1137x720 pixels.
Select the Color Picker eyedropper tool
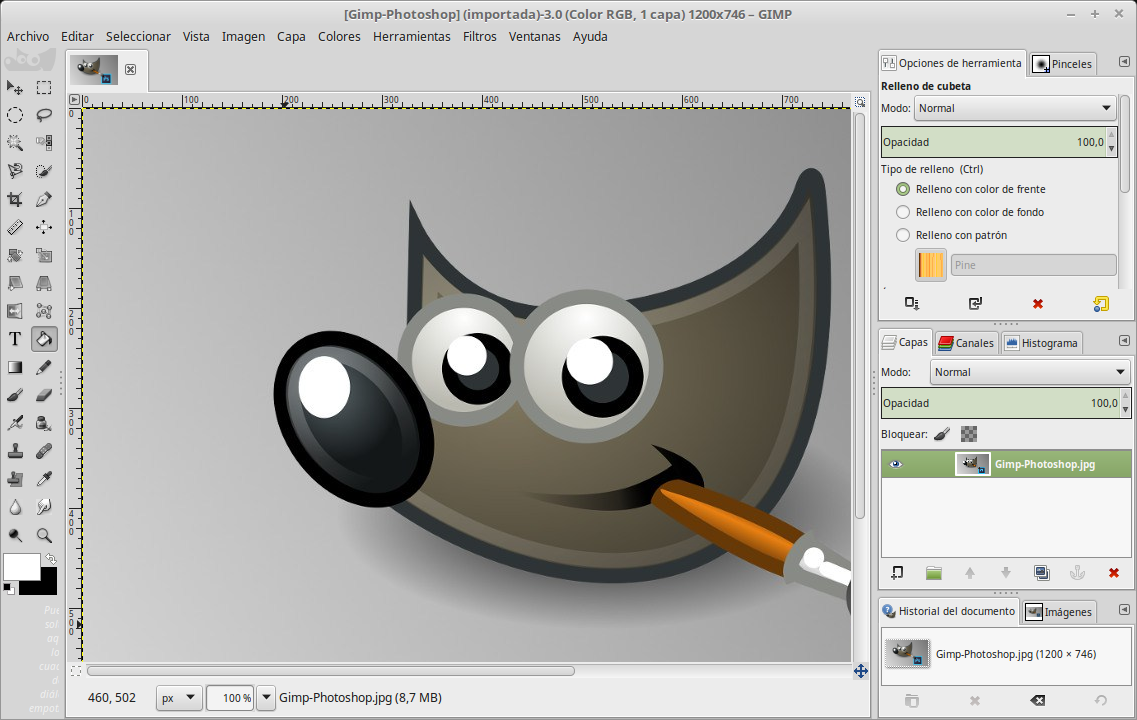(x=44, y=479)
